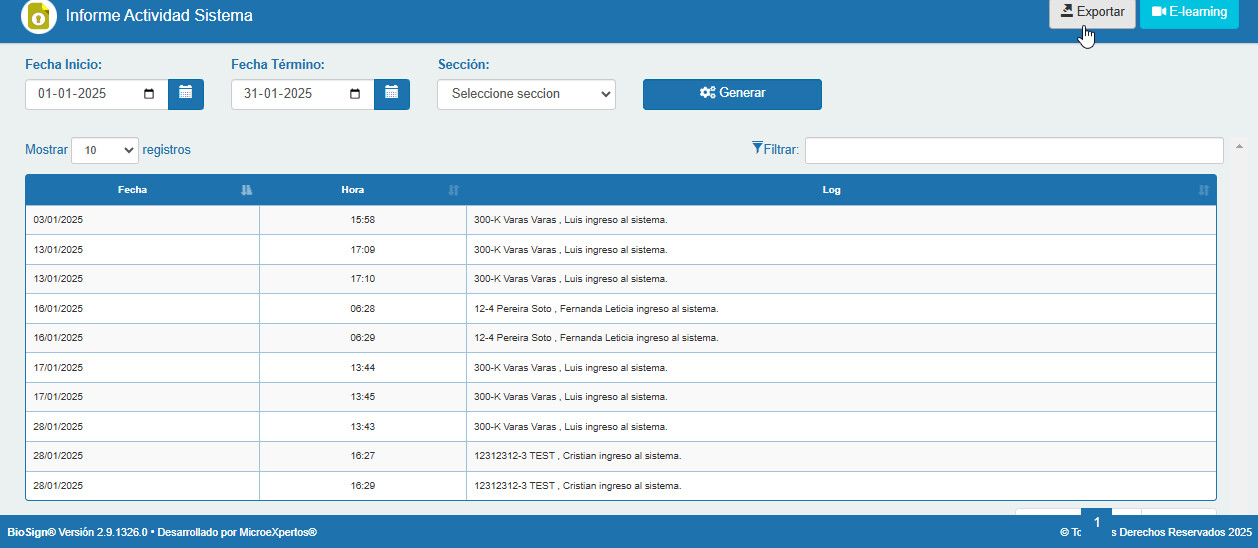This screenshot has width=1258, height=548.
Task: Open the Mostrar registros count dropdown
Action: coord(105,150)
